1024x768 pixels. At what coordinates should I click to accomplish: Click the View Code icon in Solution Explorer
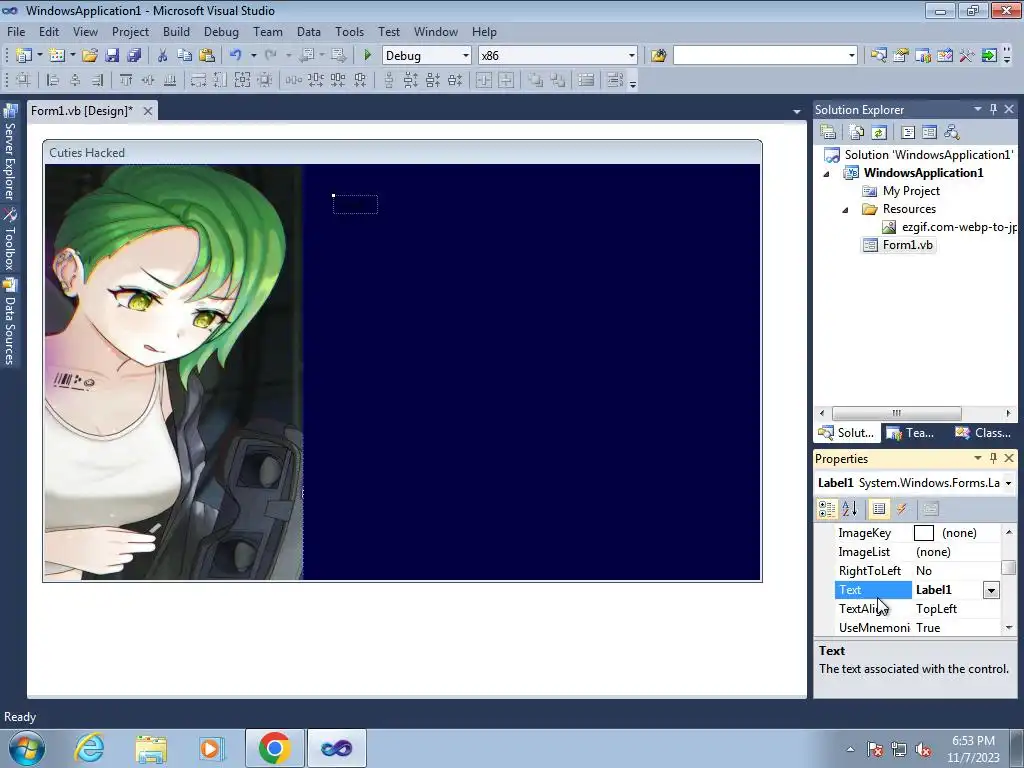pos(908,133)
